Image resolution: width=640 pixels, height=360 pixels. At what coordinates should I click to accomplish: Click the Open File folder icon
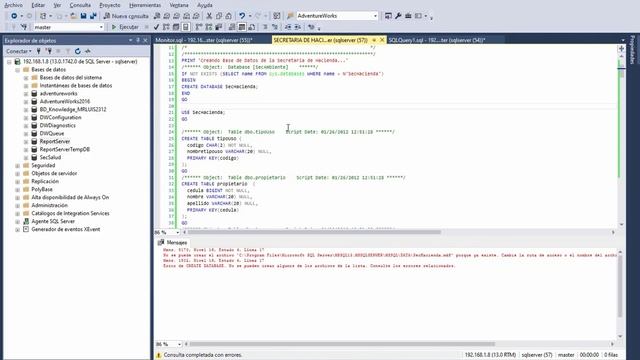point(73,16)
